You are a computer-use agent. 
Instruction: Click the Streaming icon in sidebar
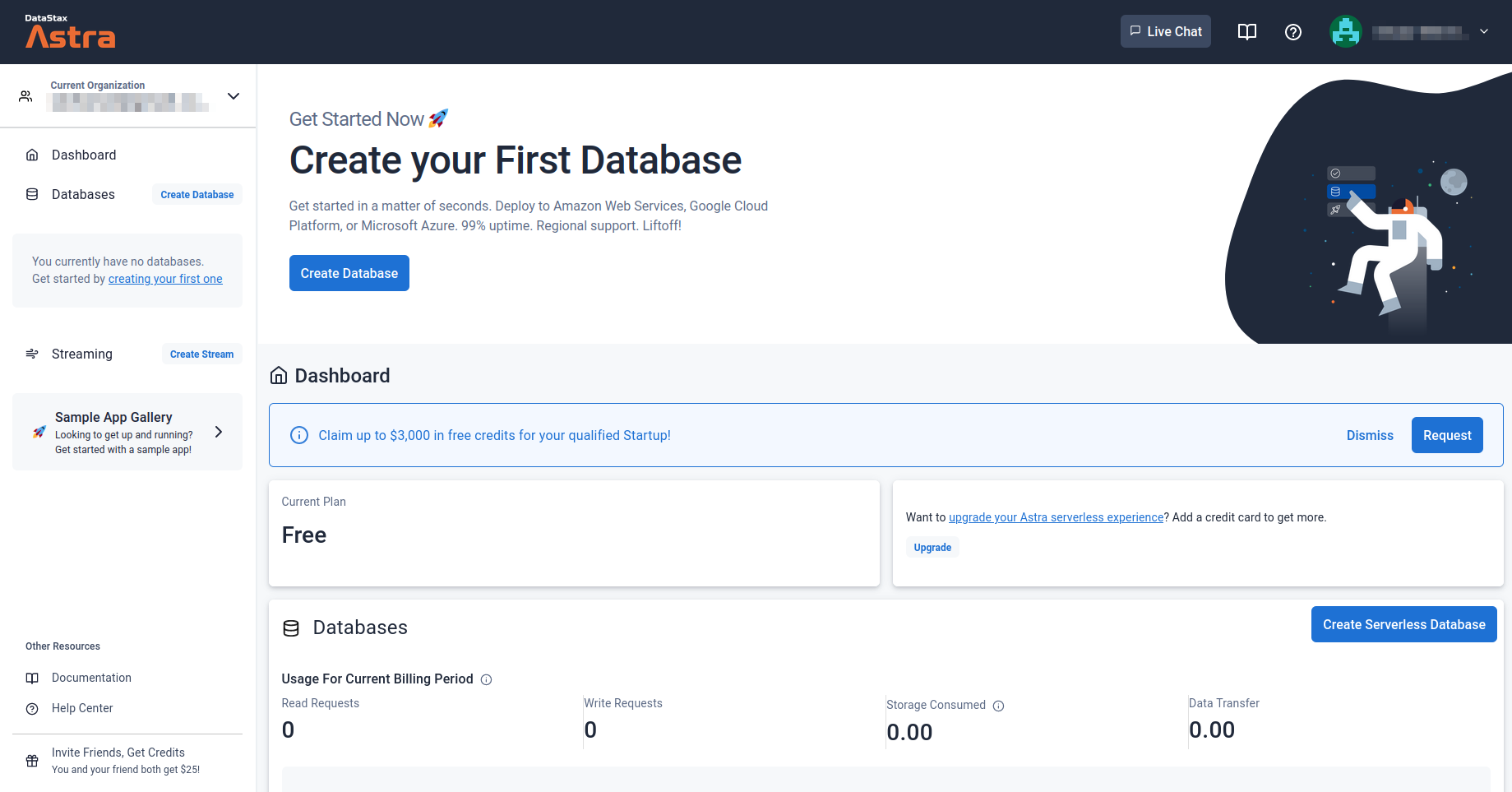coord(32,354)
